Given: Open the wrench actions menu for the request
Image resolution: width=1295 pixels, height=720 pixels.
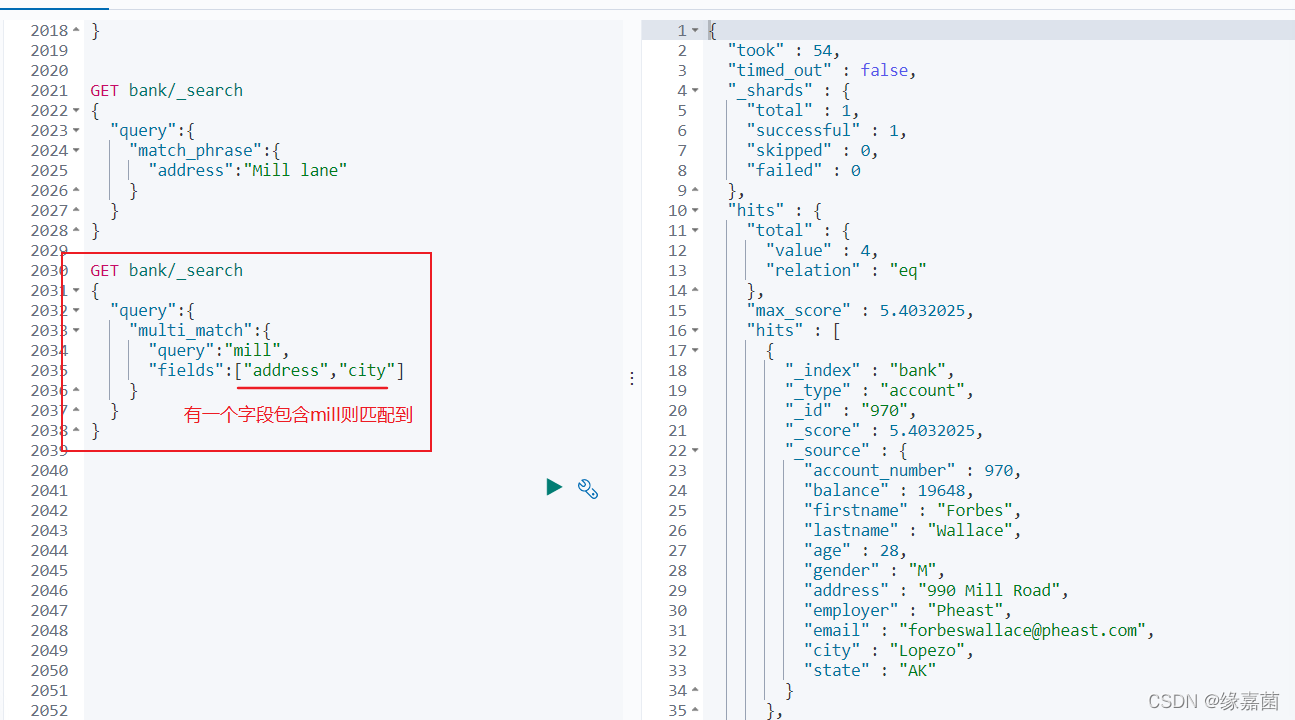Looking at the screenshot, I should pyautogui.click(x=588, y=488).
